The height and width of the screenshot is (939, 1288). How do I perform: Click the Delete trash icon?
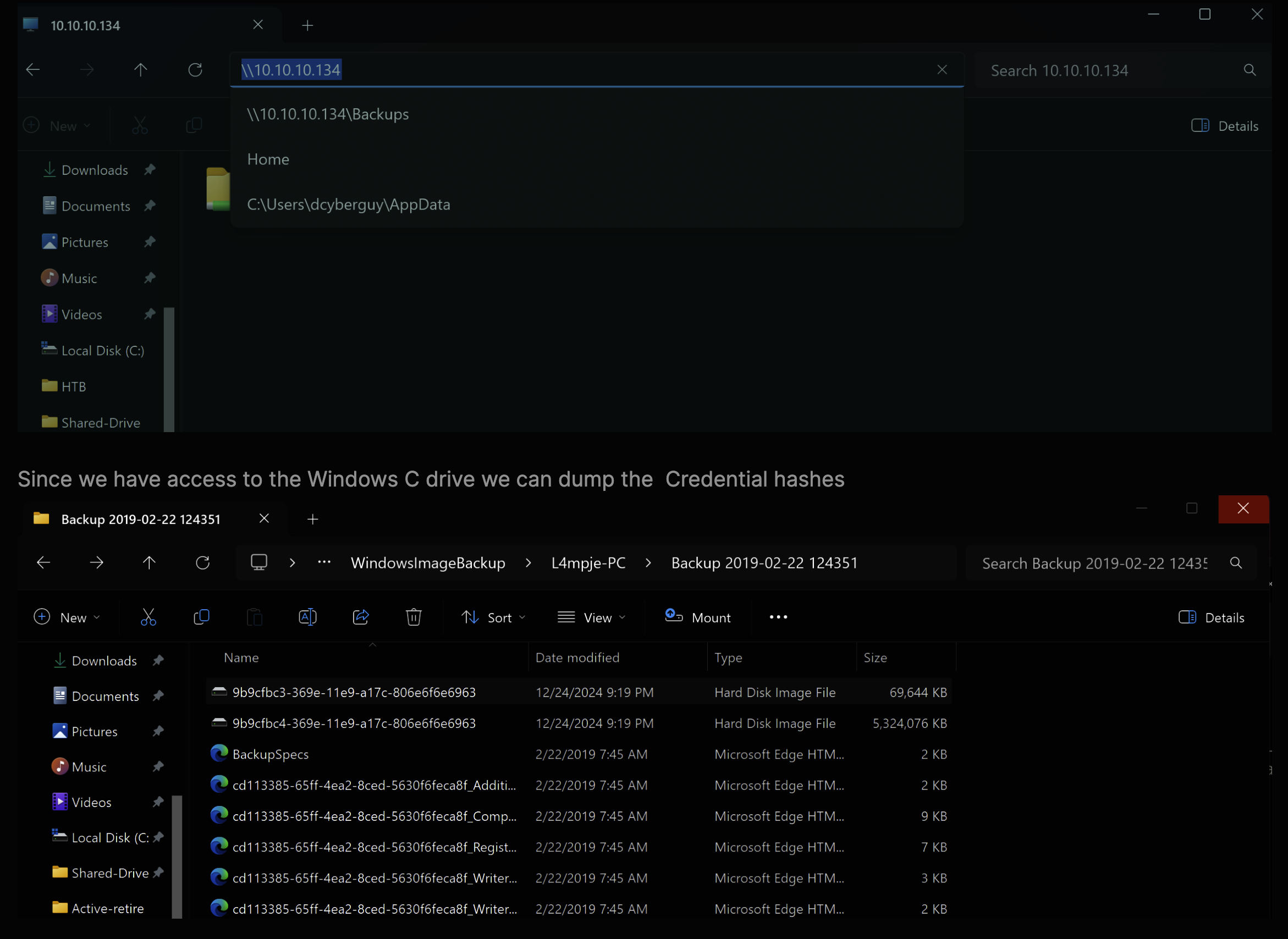414,617
